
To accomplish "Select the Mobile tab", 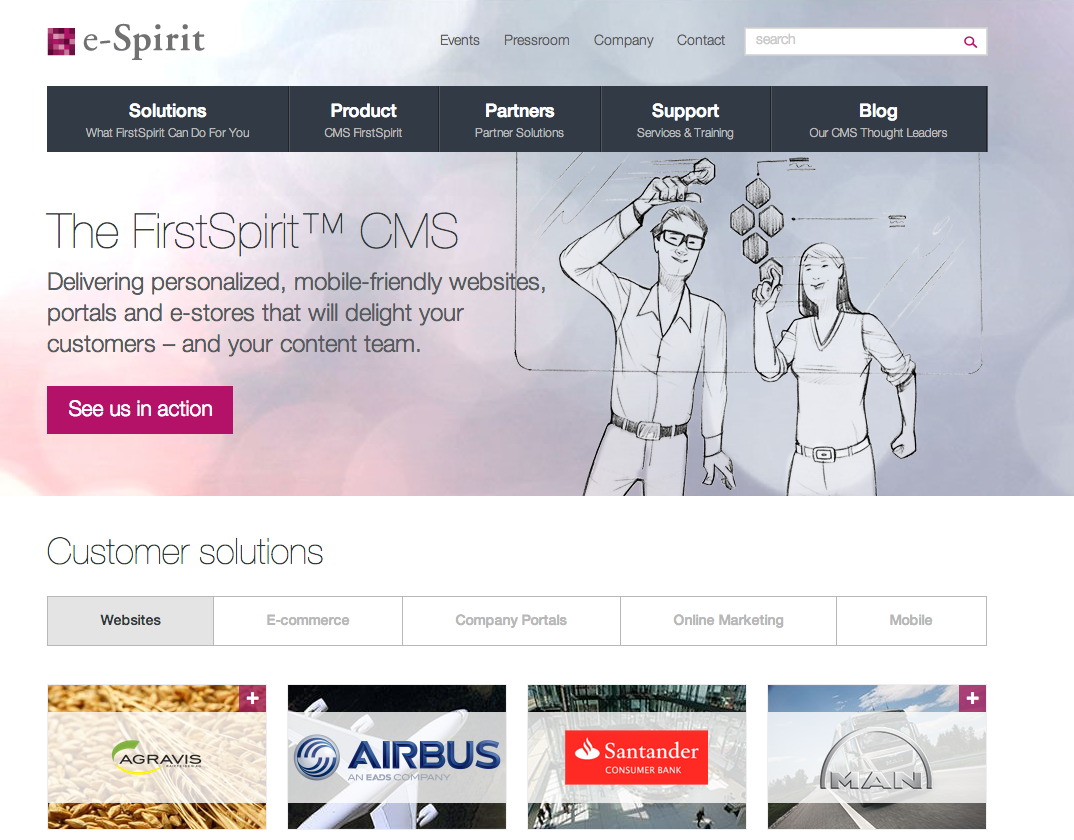I will tap(911, 621).
